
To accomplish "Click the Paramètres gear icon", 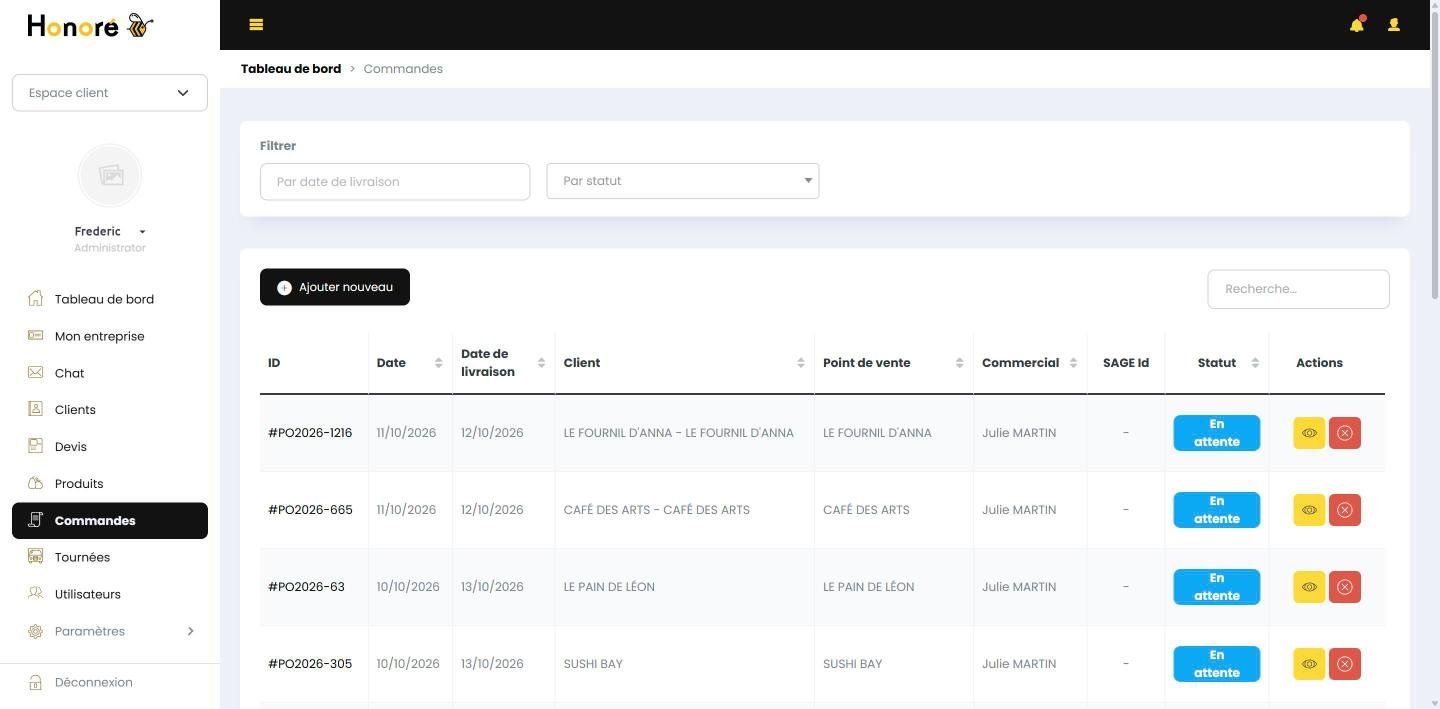I will click(x=36, y=631).
